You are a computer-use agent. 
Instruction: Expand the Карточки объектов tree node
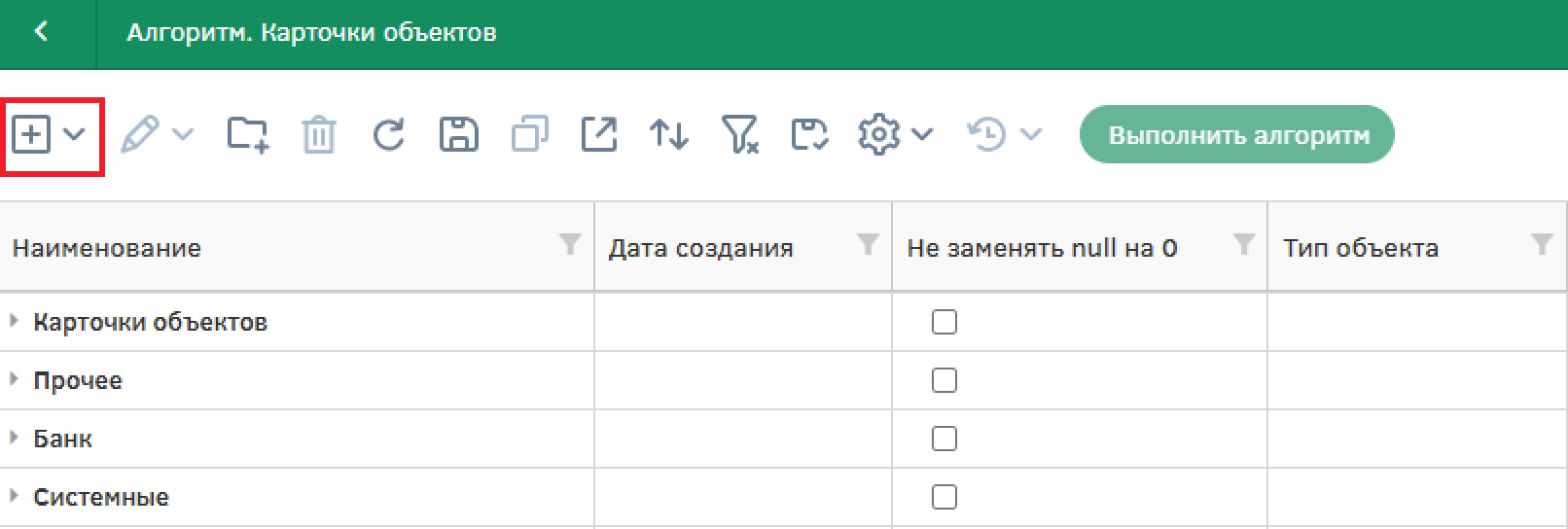[x=14, y=321]
